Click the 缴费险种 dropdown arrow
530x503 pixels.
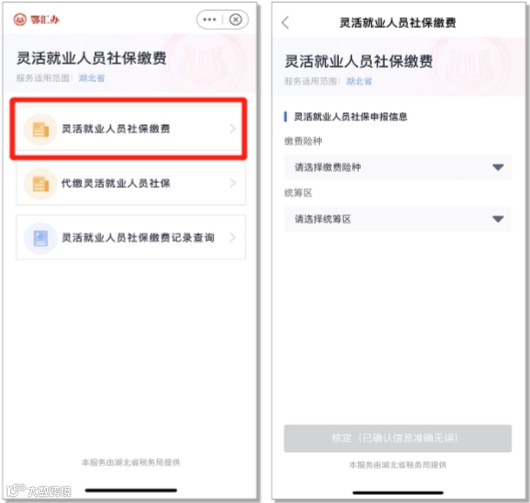[x=498, y=167]
